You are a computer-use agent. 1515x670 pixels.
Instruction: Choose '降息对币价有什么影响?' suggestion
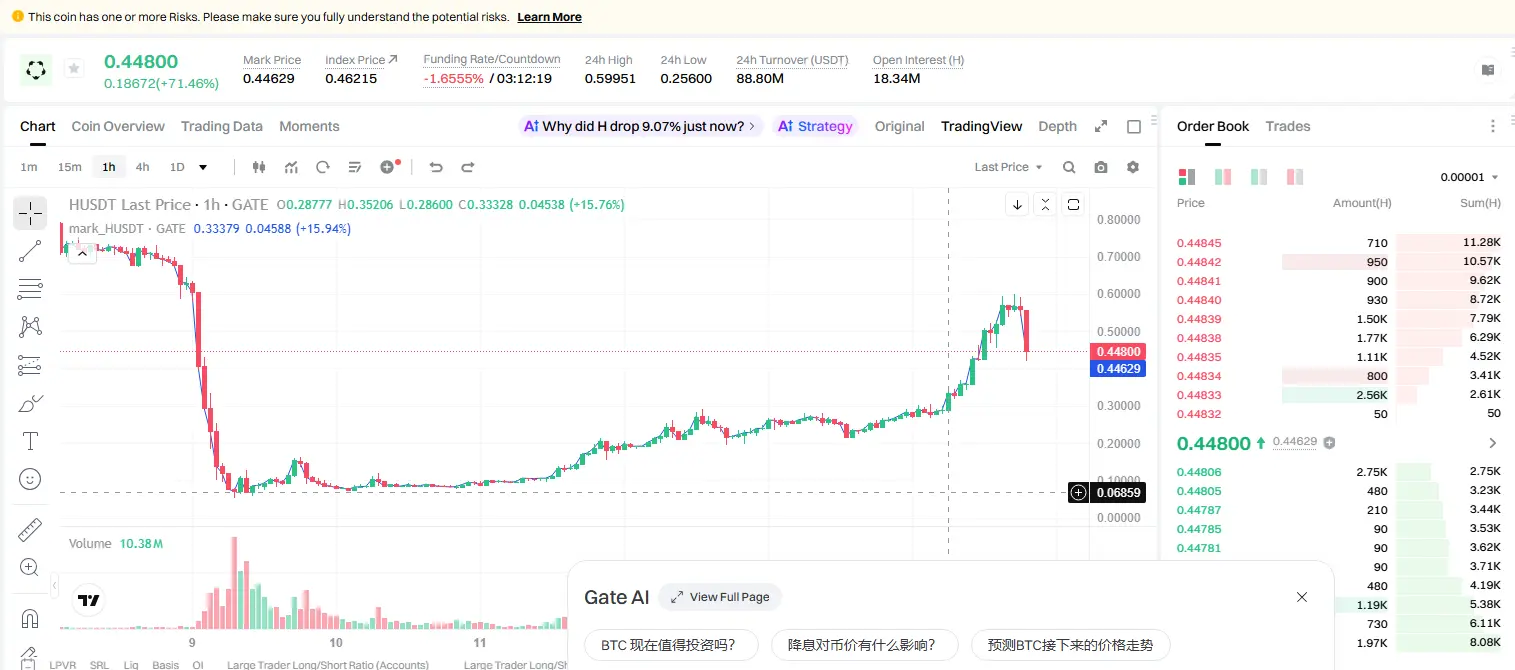tap(865, 645)
